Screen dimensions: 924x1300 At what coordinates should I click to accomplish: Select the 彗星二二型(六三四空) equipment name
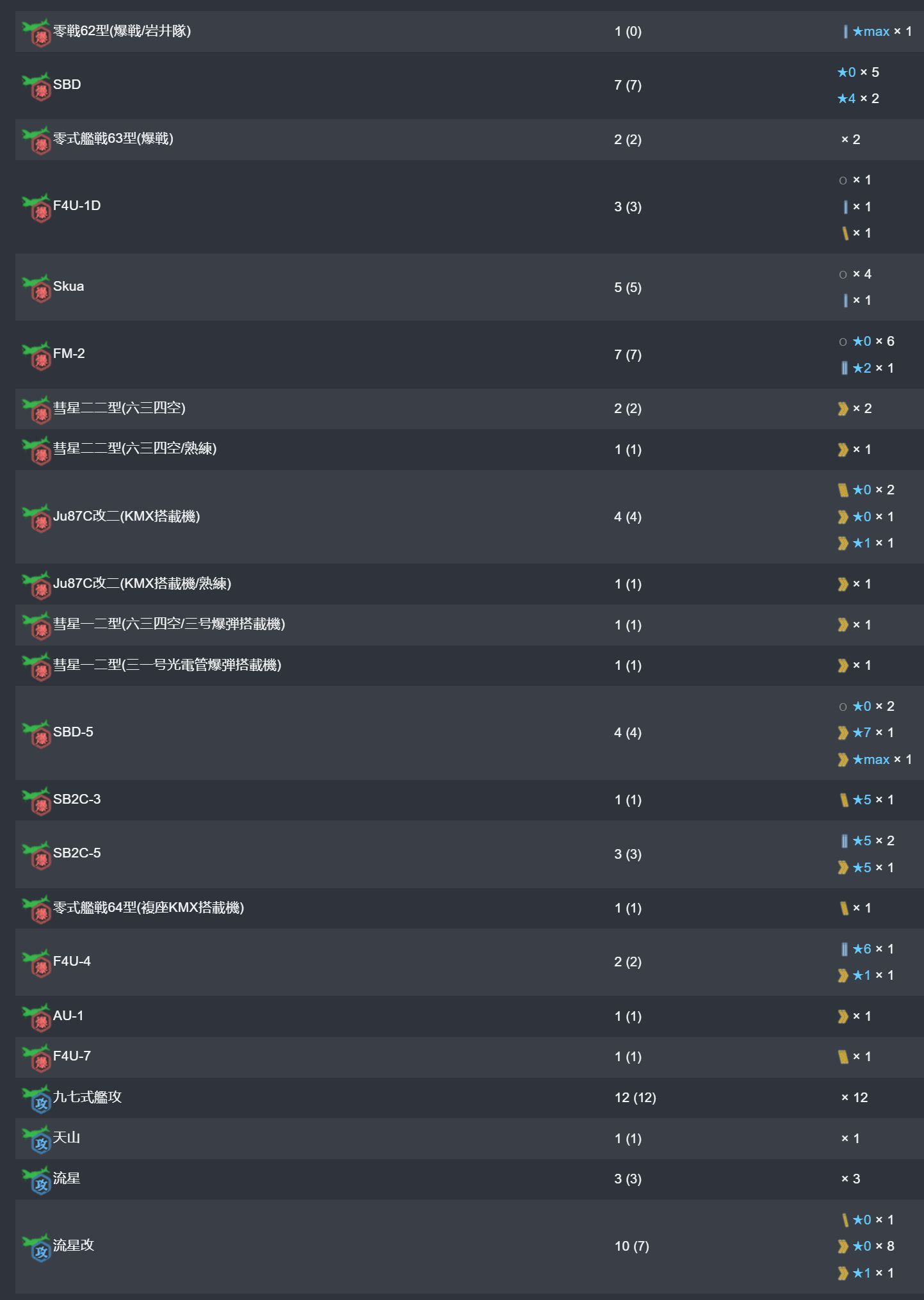tap(119, 408)
